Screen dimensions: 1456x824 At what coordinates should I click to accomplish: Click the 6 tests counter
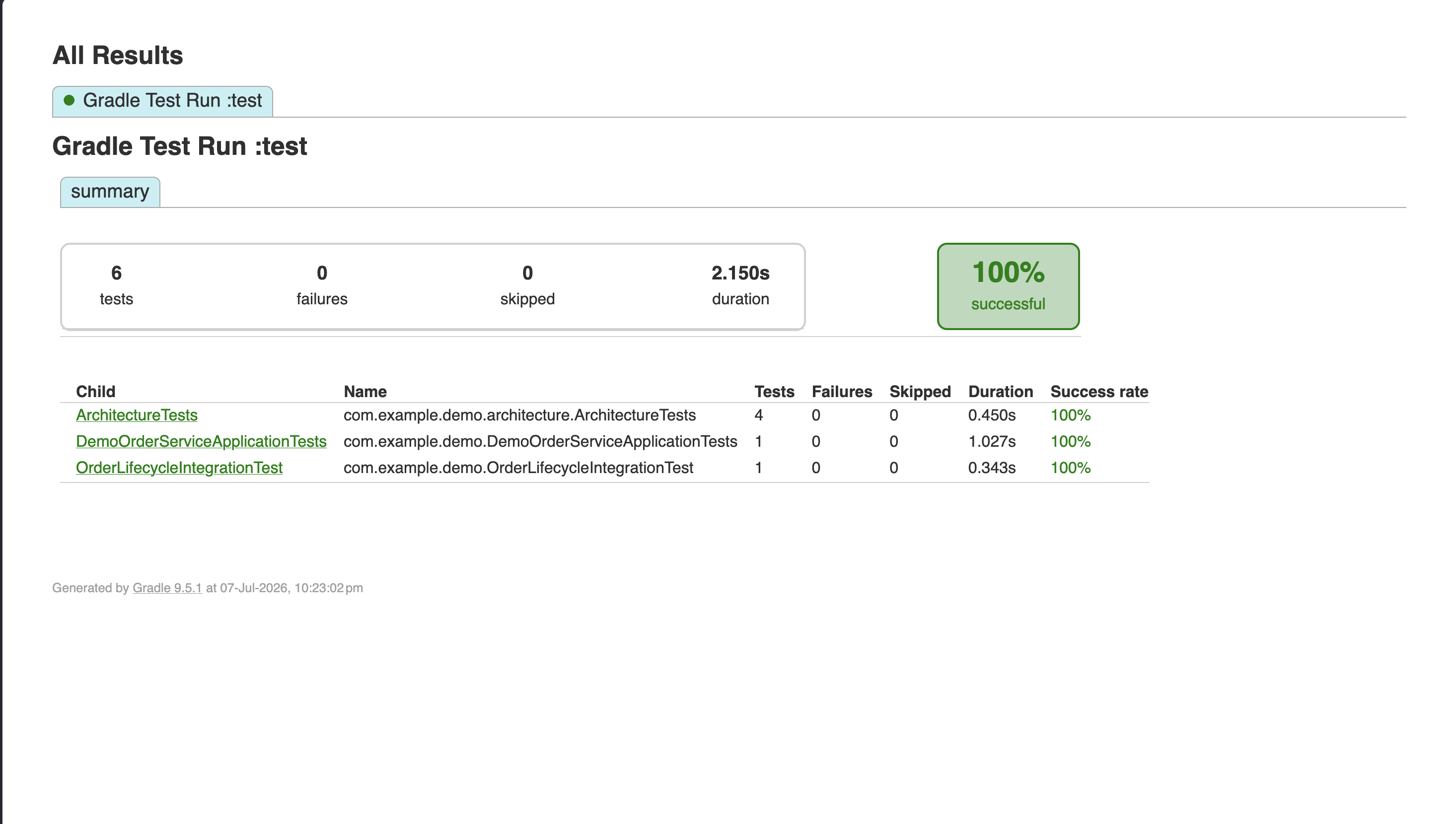click(116, 285)
